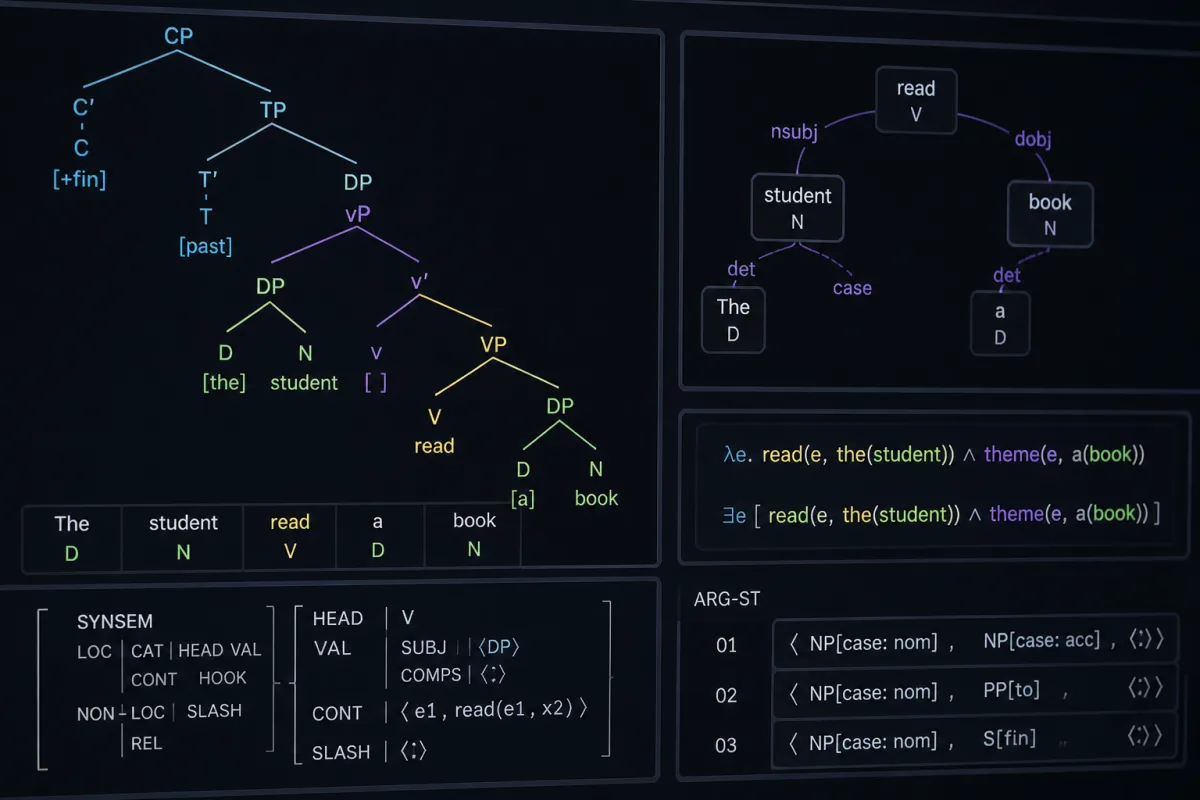
Task: Select the det label above 'The D'
Action: pyautogui.click(x=742, y=268)
